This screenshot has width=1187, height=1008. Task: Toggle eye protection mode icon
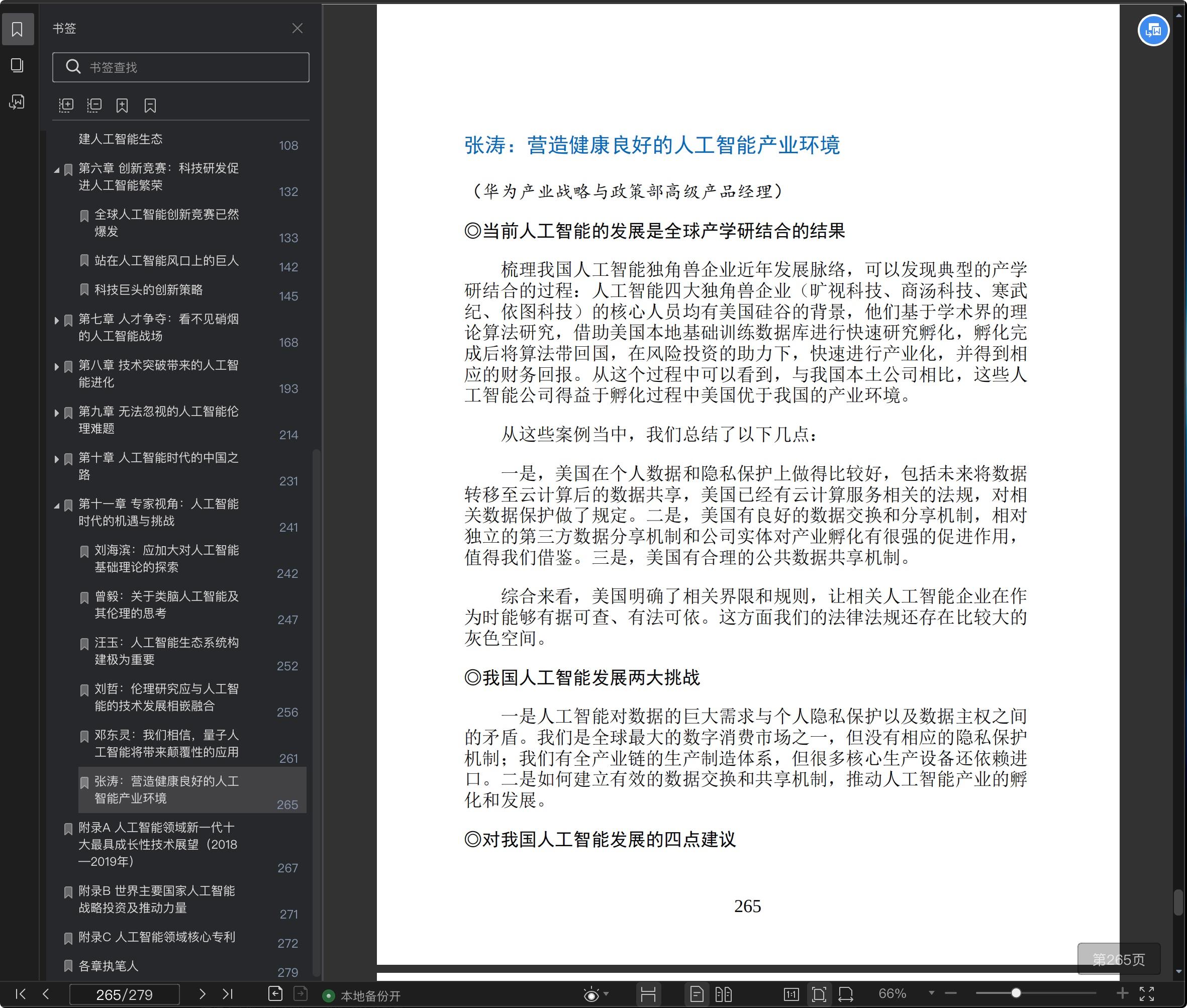[591, 995]
